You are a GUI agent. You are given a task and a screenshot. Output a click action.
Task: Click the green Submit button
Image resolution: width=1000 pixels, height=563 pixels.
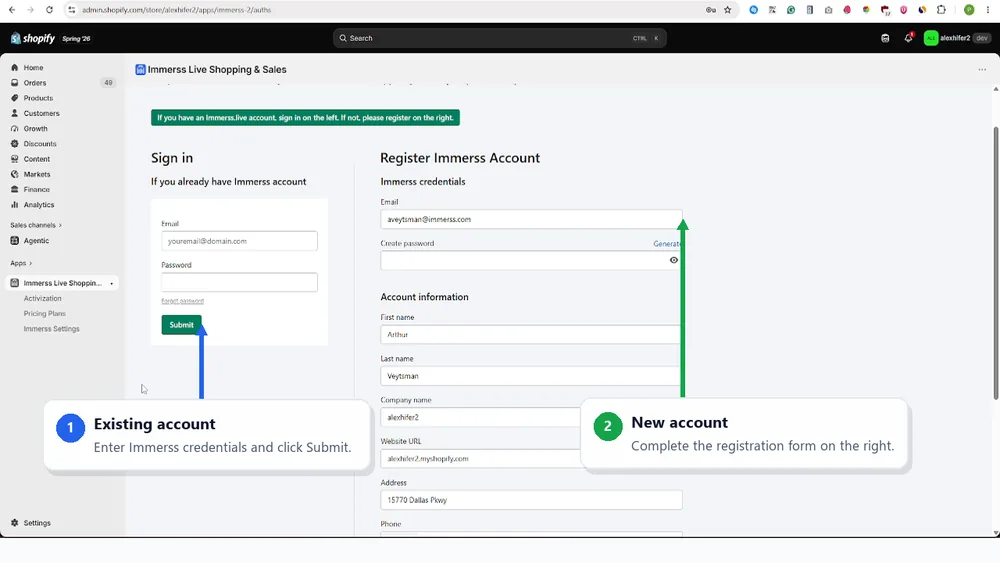[181, 325]
